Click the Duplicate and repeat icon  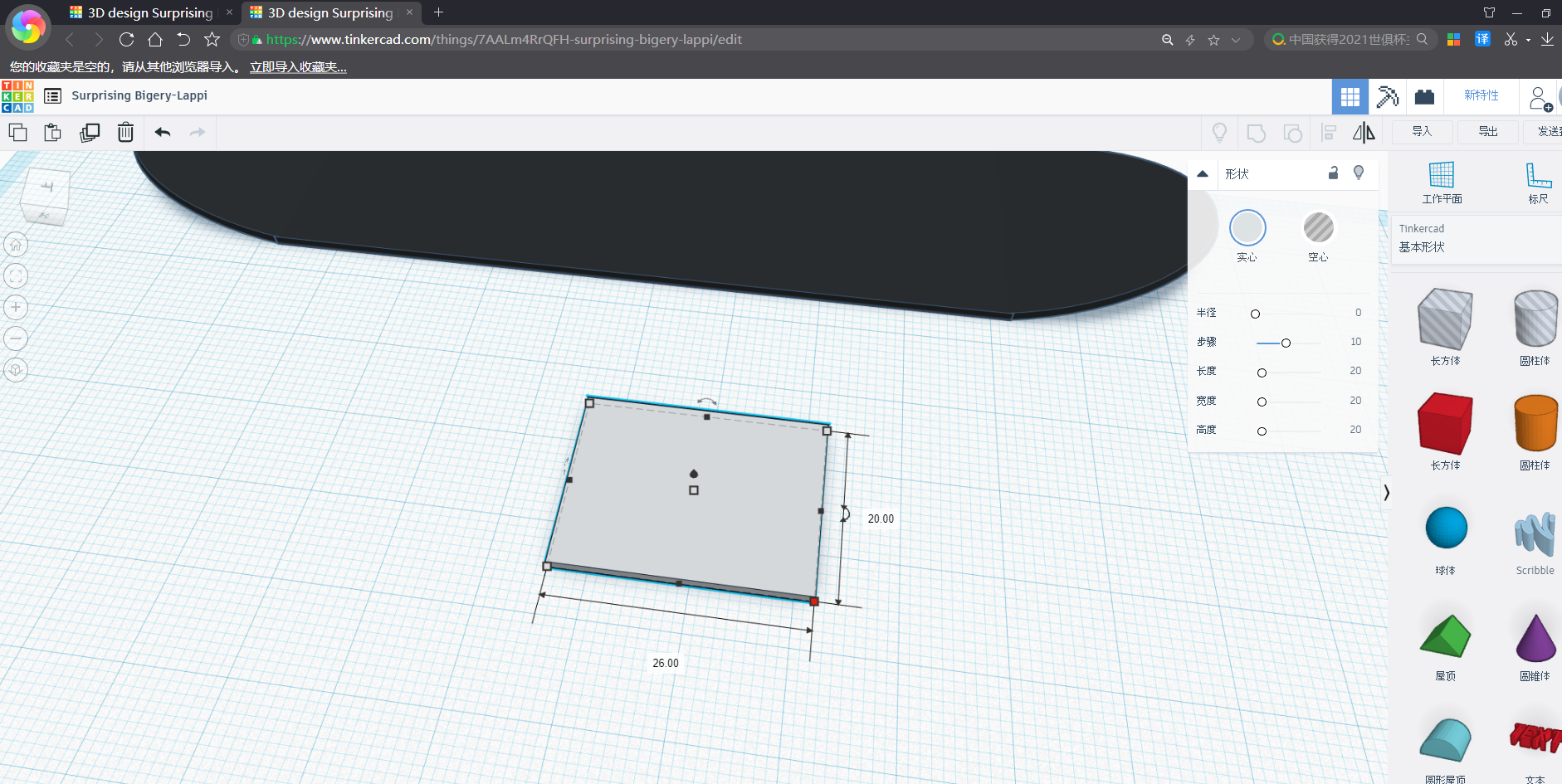click(90, 132)
